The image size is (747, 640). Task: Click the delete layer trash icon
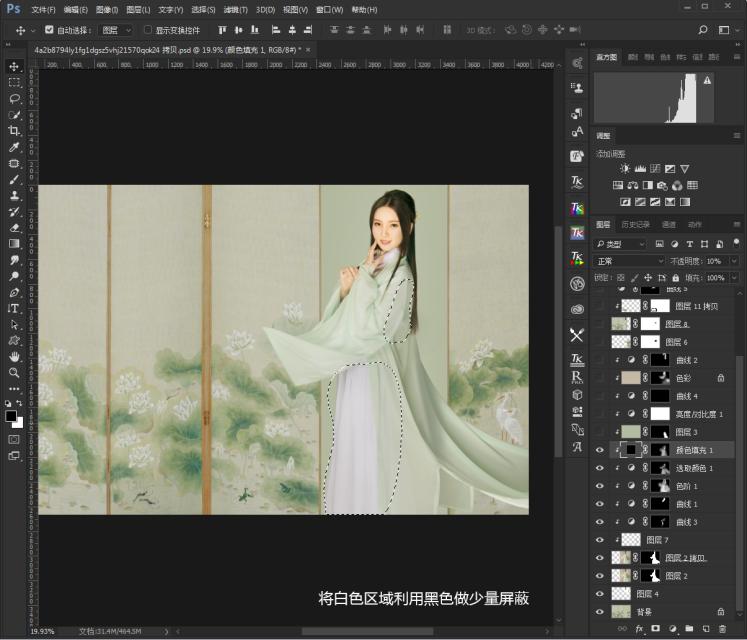coord(722,629)
